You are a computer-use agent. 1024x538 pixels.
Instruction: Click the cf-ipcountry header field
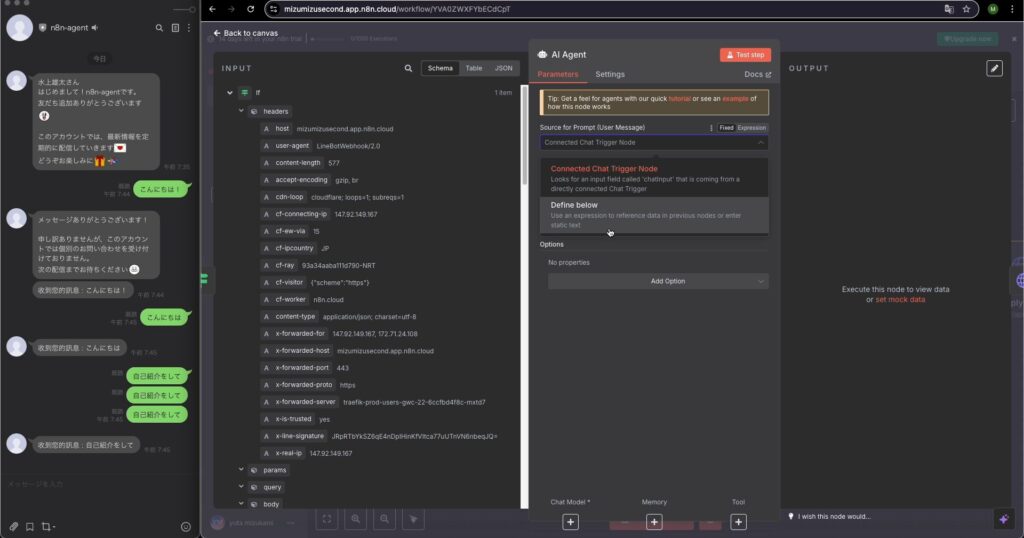[295, 248]
